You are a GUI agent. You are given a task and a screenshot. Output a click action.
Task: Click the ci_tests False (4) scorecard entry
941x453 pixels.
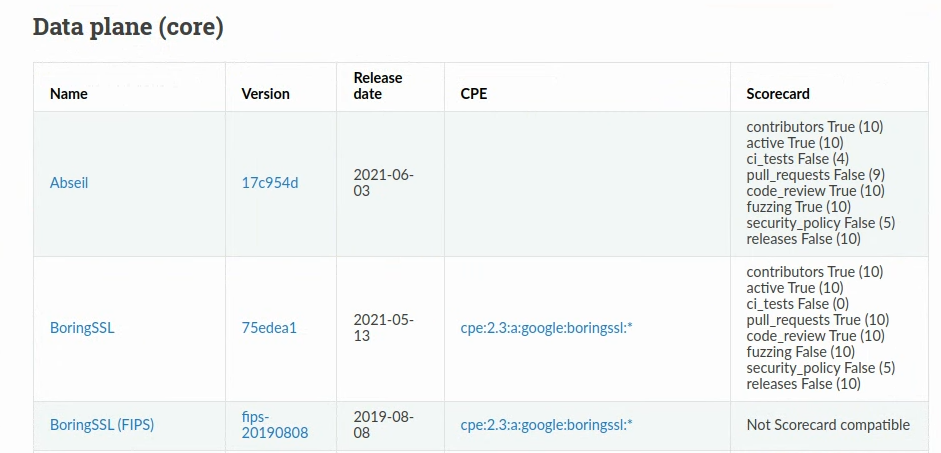[798, 159]
